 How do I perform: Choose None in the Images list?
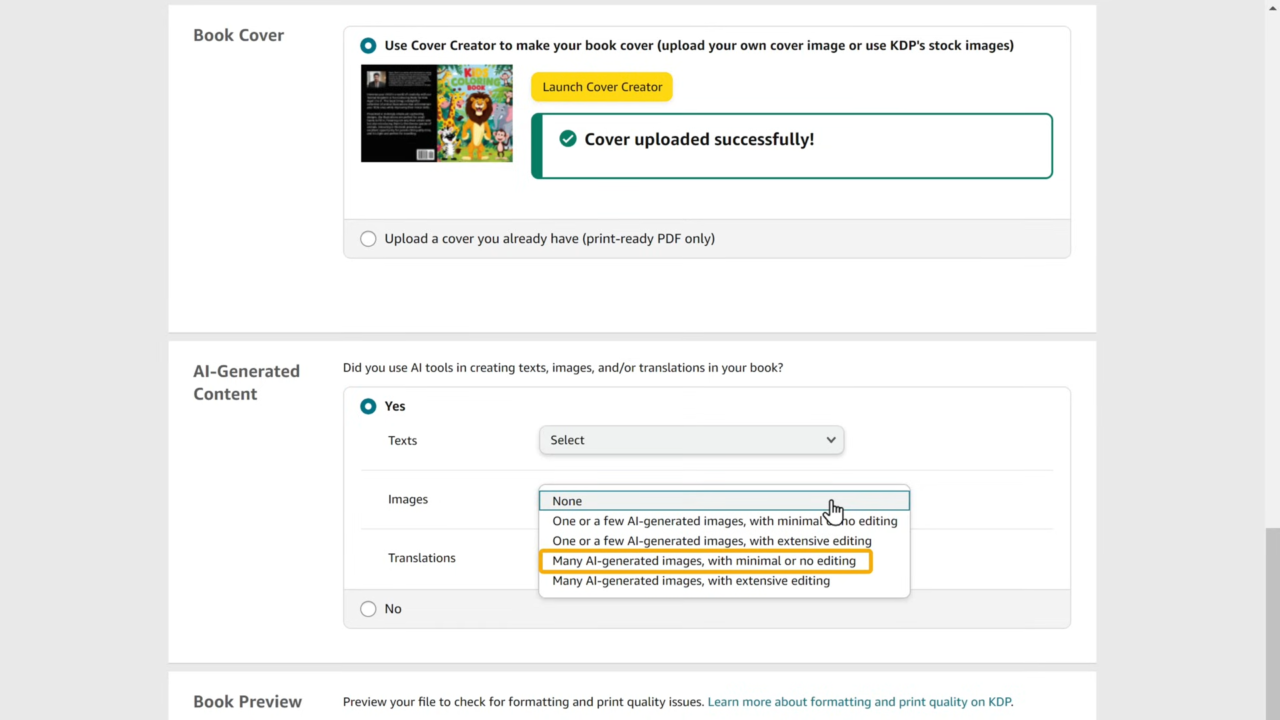coord(724,501)
